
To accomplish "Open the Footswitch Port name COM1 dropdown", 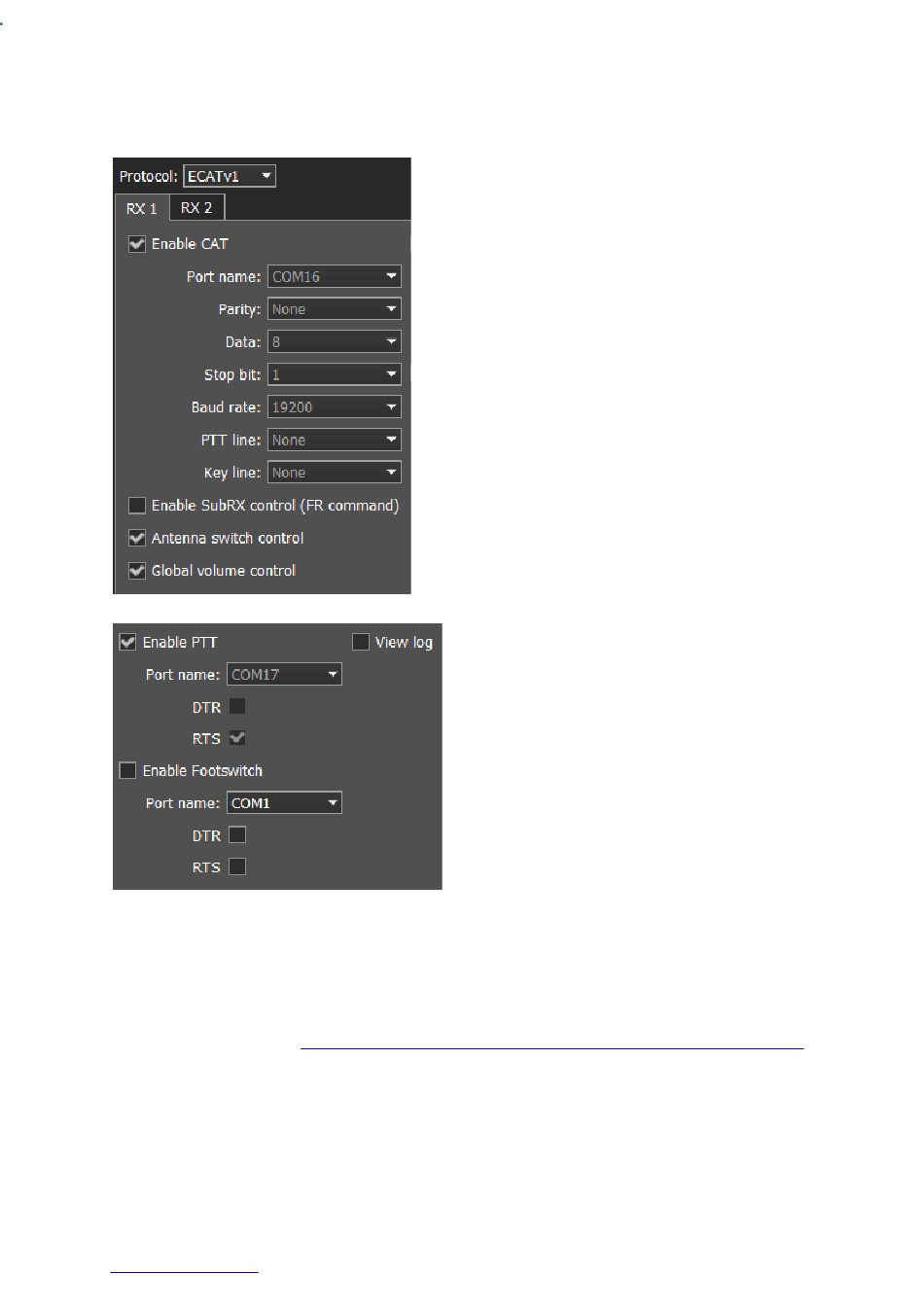I will (285, 803).
